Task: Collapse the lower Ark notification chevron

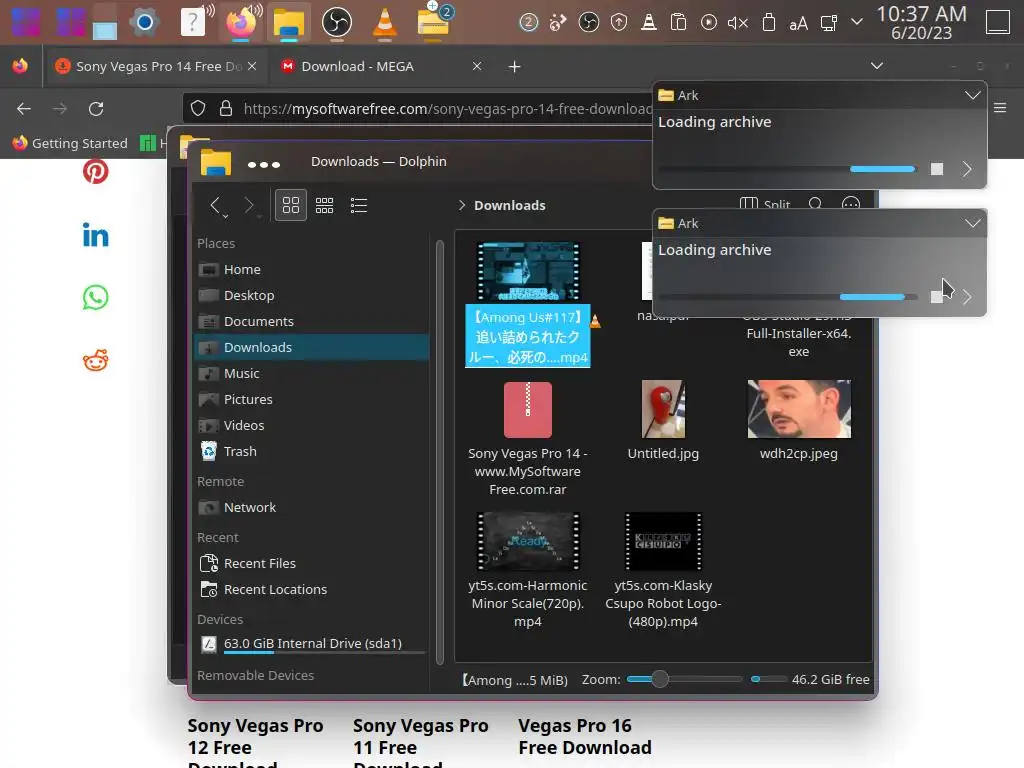Action: [972, 223]
